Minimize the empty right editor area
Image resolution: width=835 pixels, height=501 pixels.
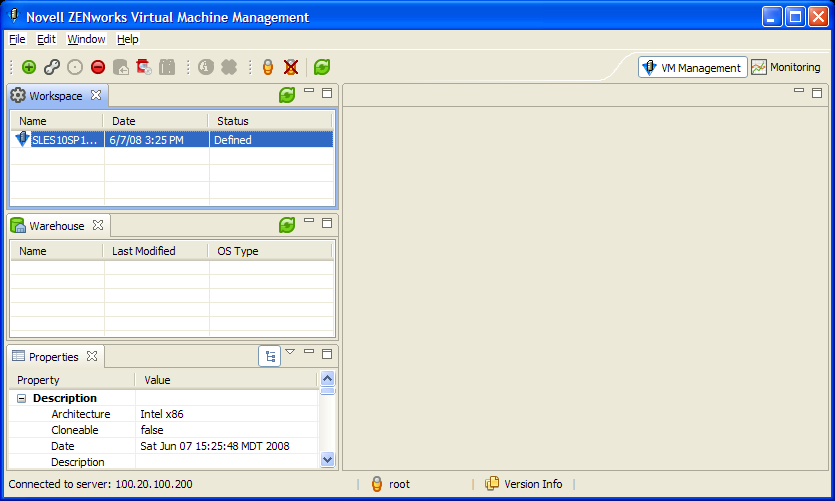pos(799,91)
